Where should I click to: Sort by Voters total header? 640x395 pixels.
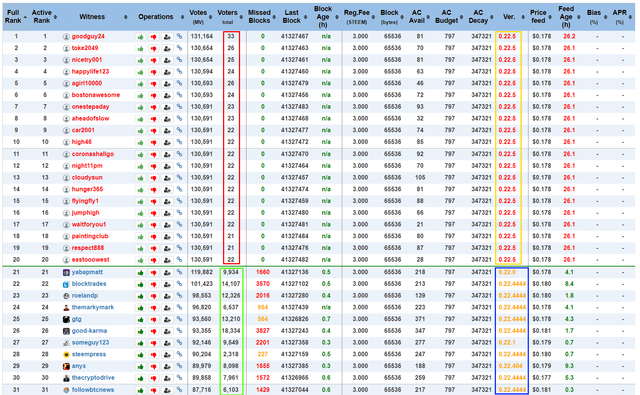coord(229,17)
